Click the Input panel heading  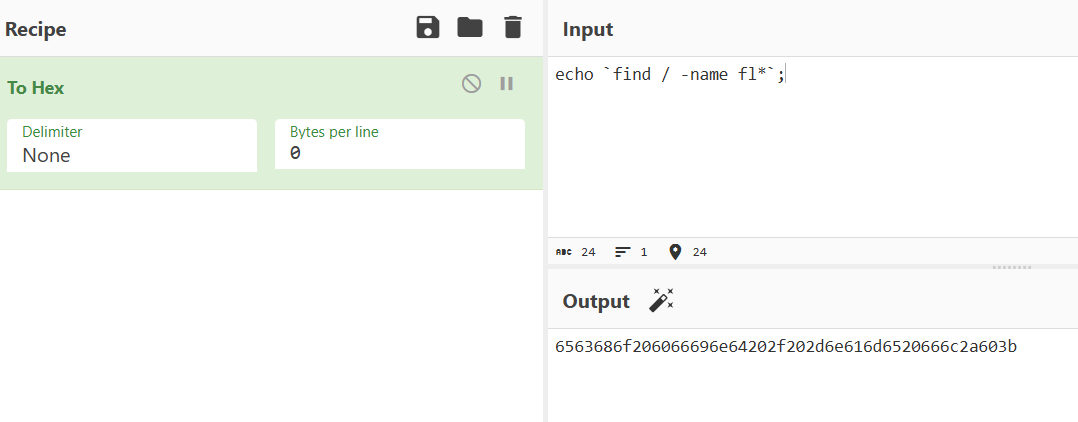(588, 29)
